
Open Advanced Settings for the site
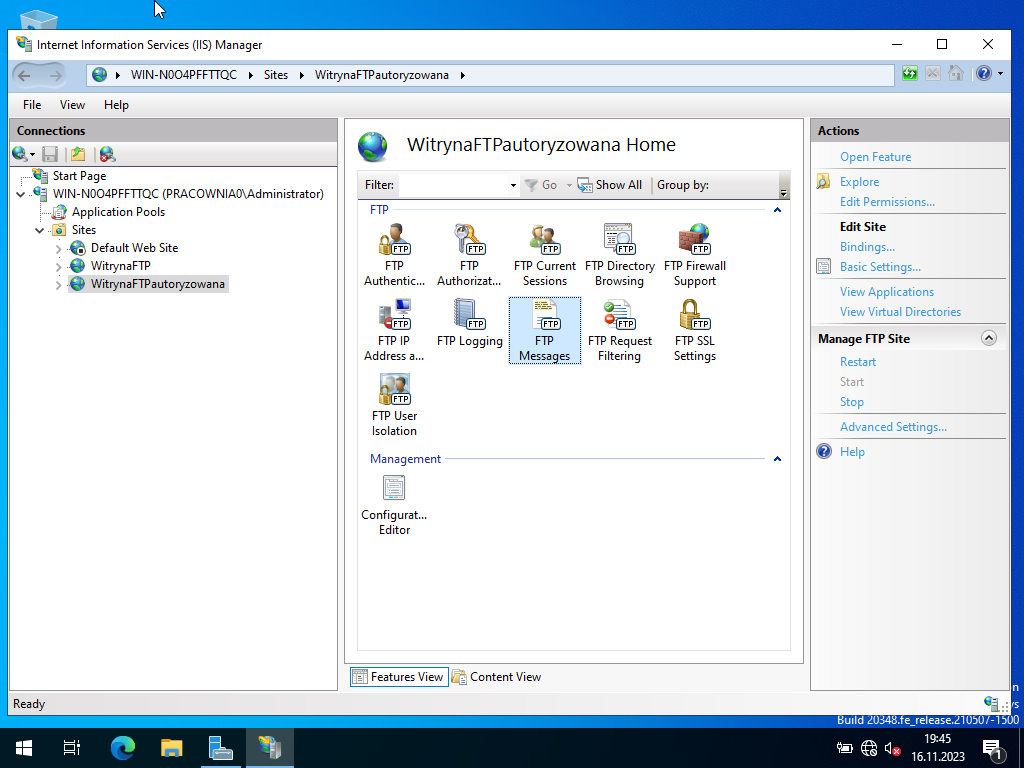click(x=893, y=427)
